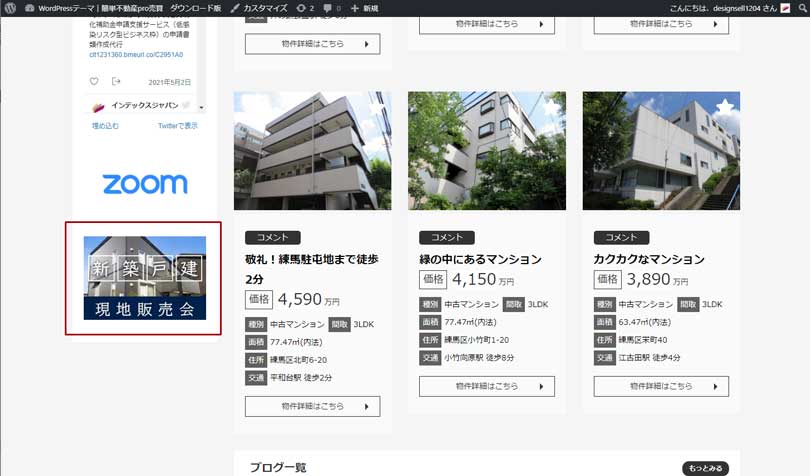Viewport: 810px width, 476px height.
Task: Open the ＋新規 menu in admin bar
Action: click(363, 8)
